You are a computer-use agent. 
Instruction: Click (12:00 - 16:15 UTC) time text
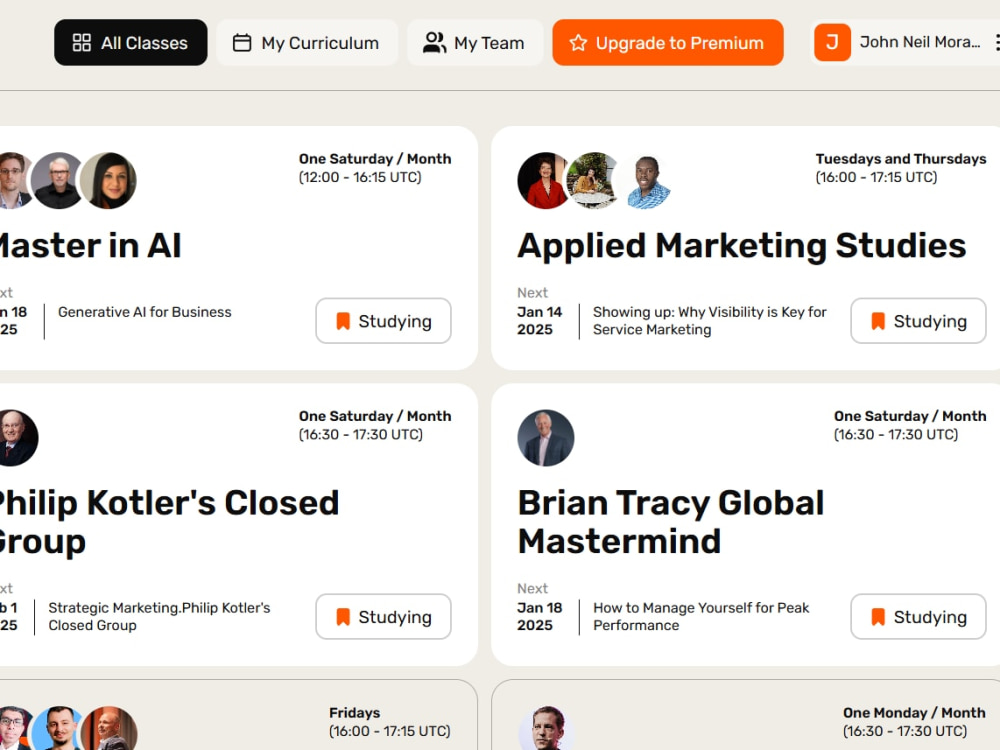360,177
